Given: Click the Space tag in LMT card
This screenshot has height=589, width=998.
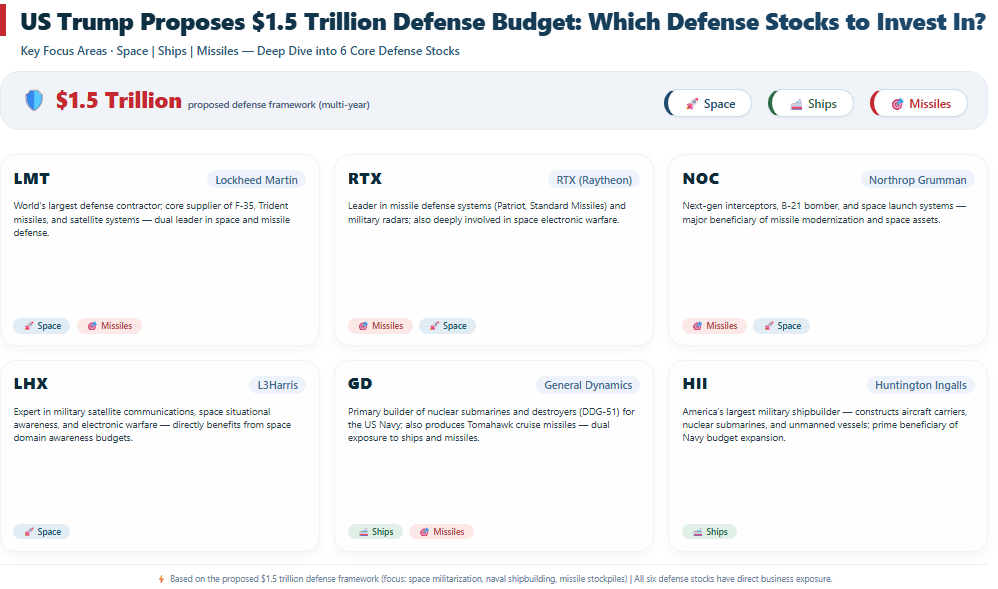Looking at the screenshot, I should (x=42, y=326).
